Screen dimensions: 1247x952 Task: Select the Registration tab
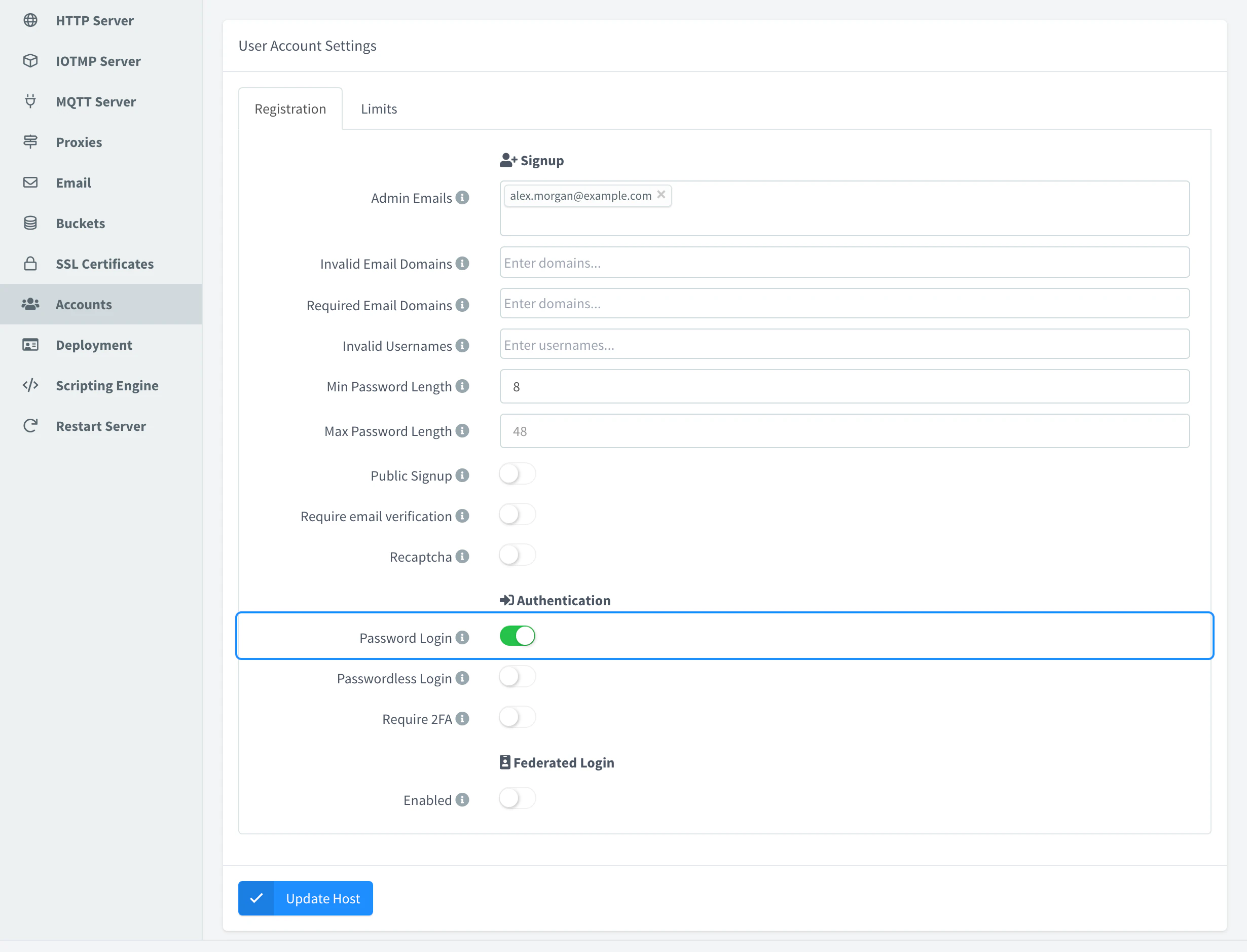290,109
